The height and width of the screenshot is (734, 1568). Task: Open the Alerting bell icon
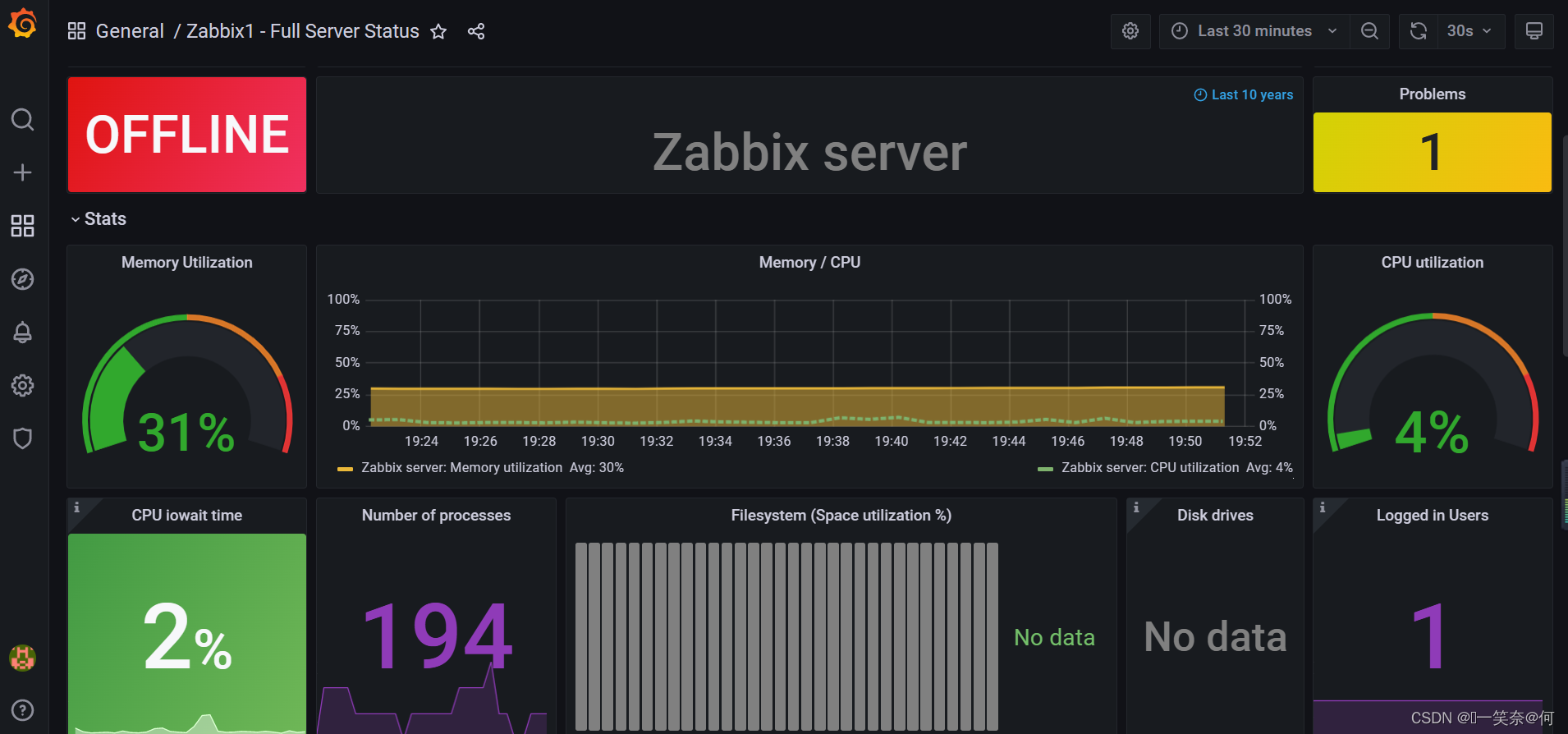tap(22, 333)
